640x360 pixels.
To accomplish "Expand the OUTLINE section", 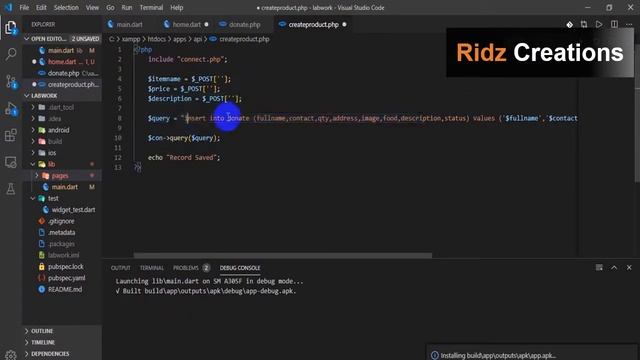I will point(62,331).
